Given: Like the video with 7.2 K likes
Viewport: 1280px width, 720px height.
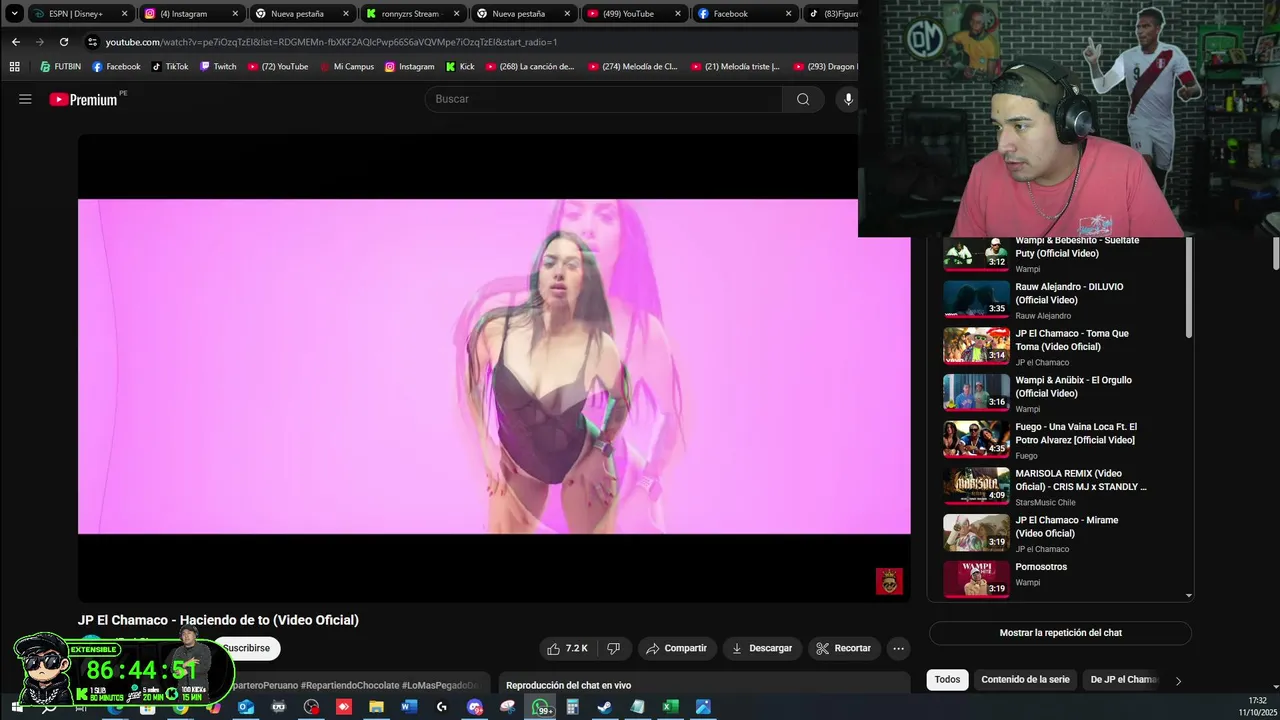Looking at the screenshot, I should pos(567,648).
